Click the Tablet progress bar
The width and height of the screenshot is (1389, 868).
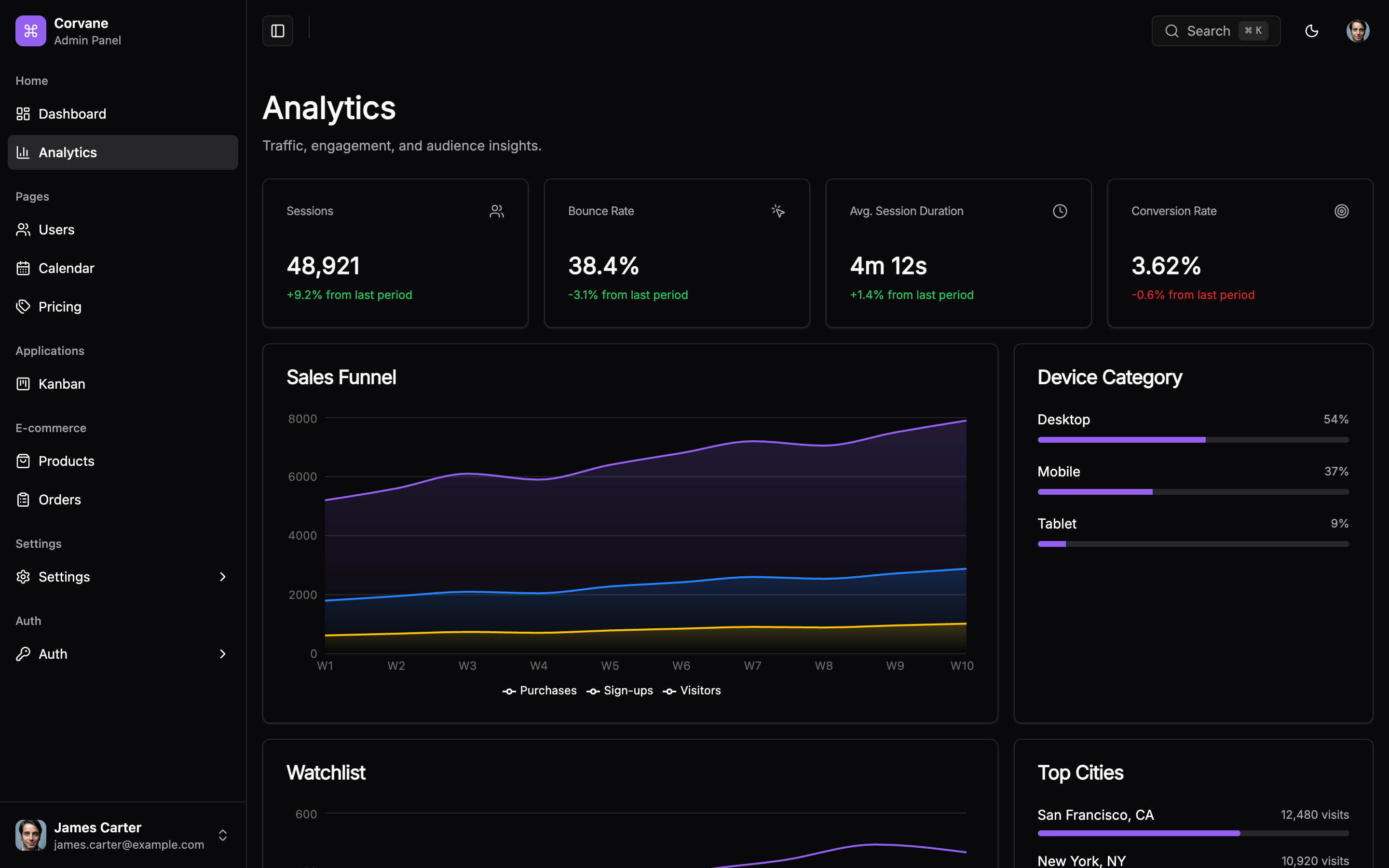point(1193,544)
